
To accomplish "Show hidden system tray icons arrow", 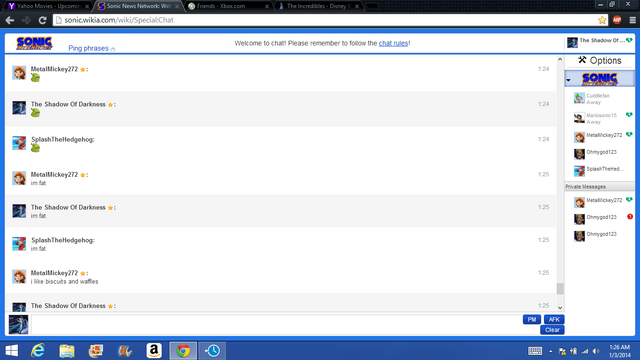I will 551,351.
